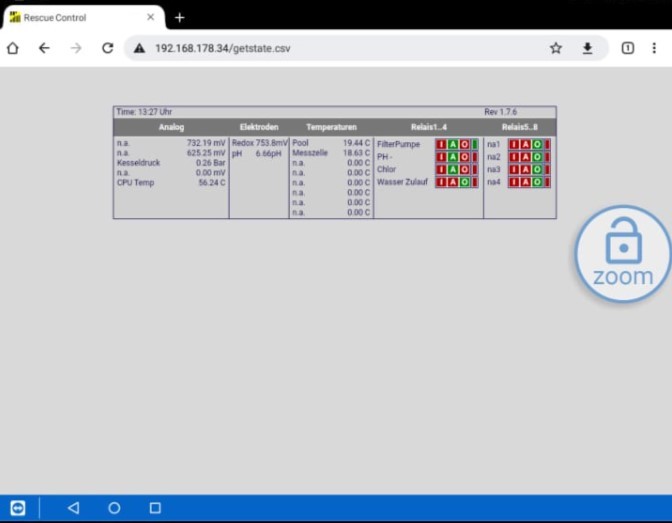Reload the getstate.csv page
This screenshot has height=523, width=672.
click(x=108, y=48)
